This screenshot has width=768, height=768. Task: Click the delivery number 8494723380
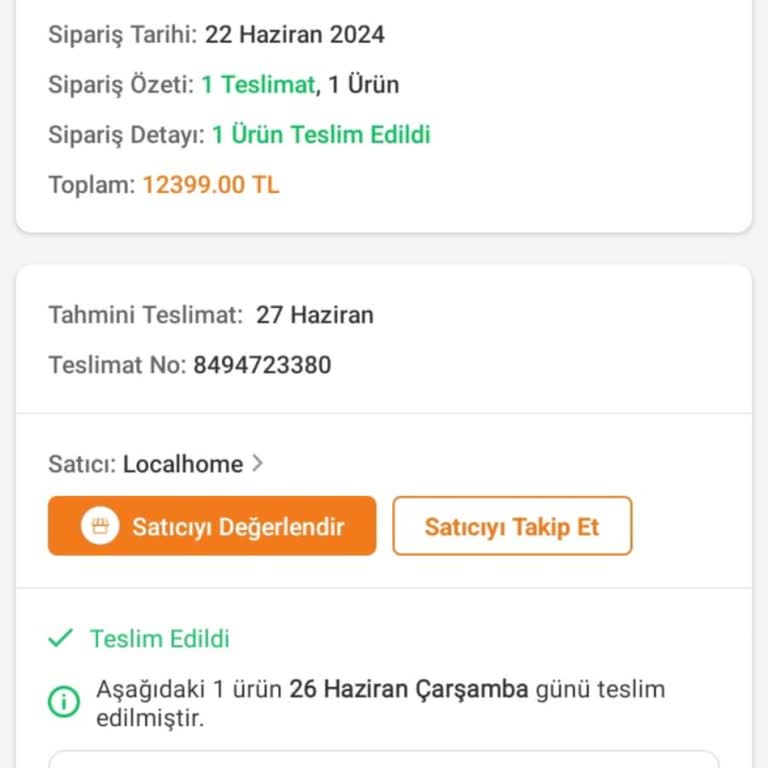(262, 365)
